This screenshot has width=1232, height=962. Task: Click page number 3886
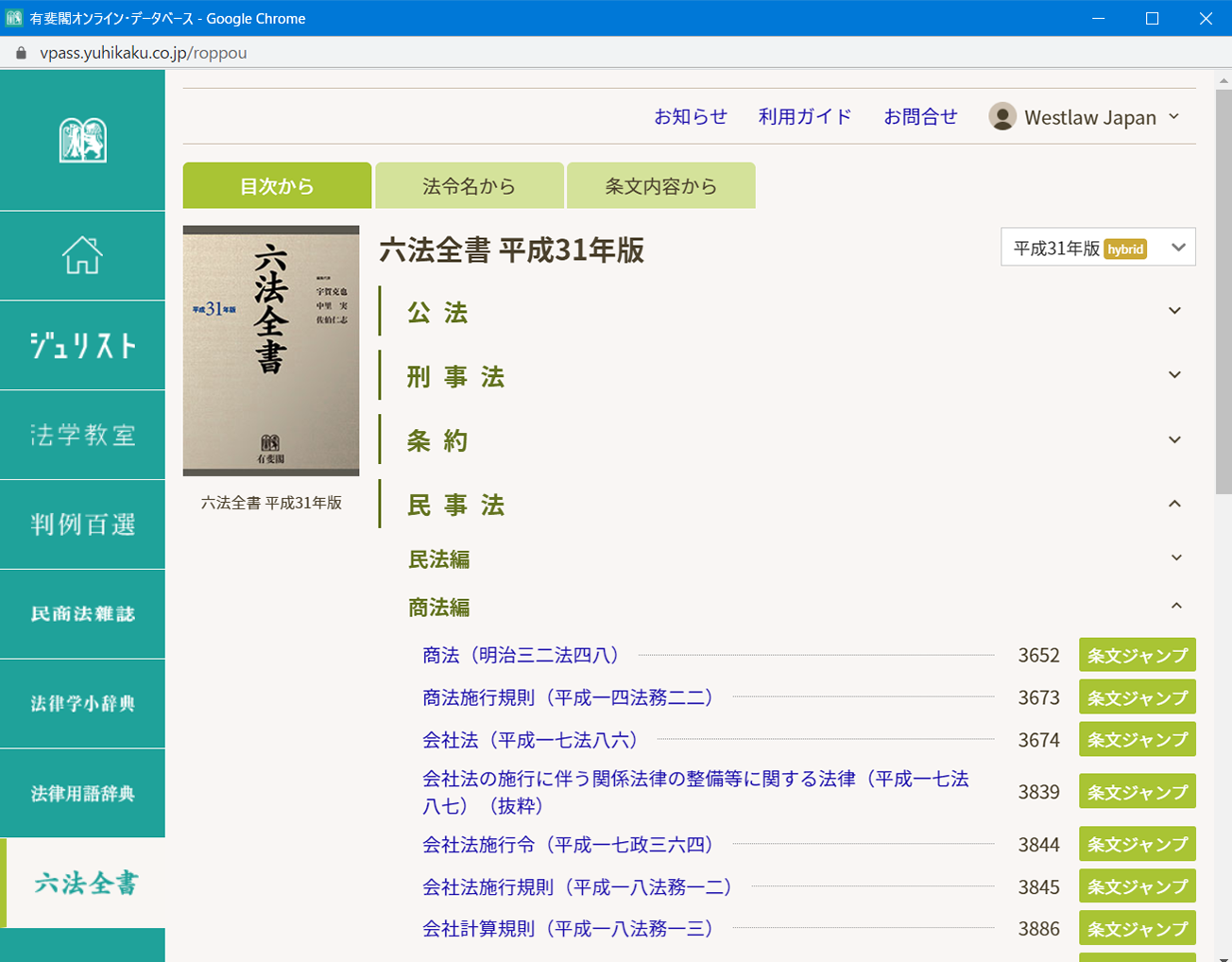(x=1038, y=929)
